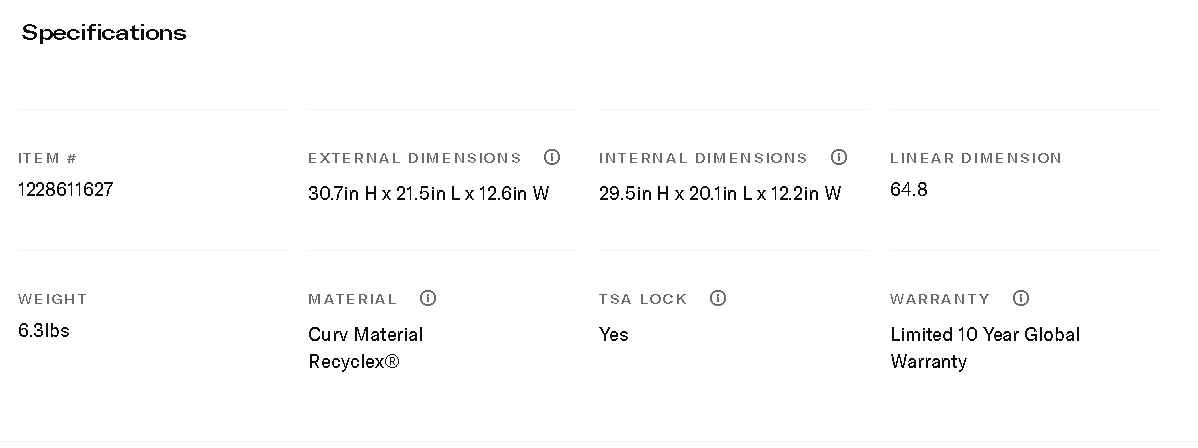The width and height of the screenshot is (1198, 448).
Task: Select the linear dimension value 64.8
Action: (x=908, y=189)
